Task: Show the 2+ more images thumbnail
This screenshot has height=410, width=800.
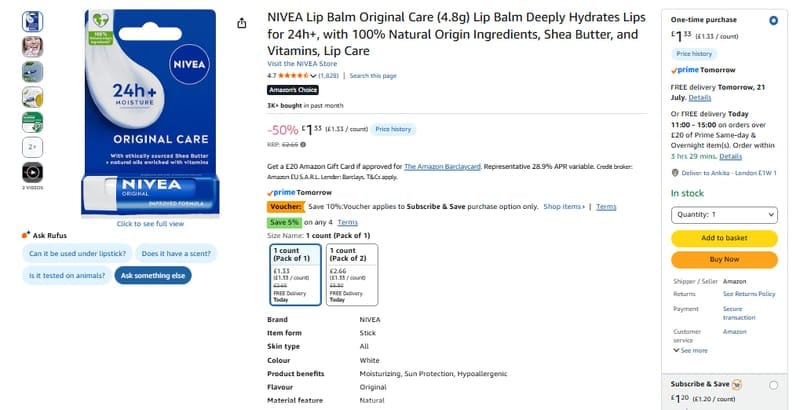Action: click(32, 147)
